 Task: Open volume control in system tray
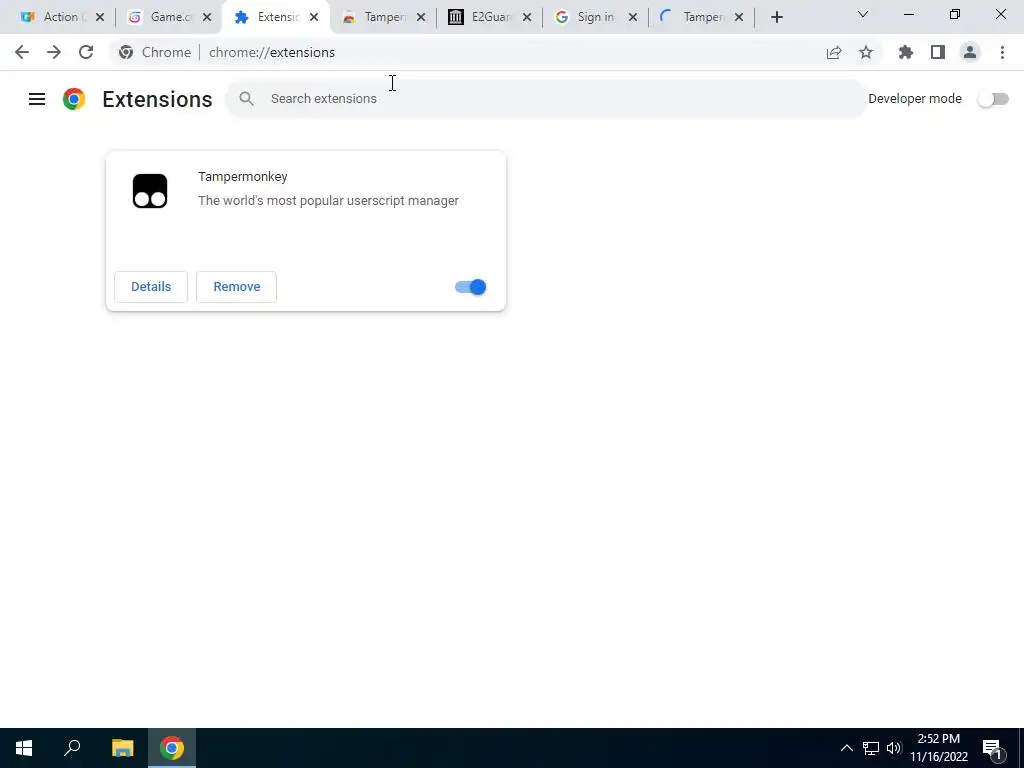894,748
